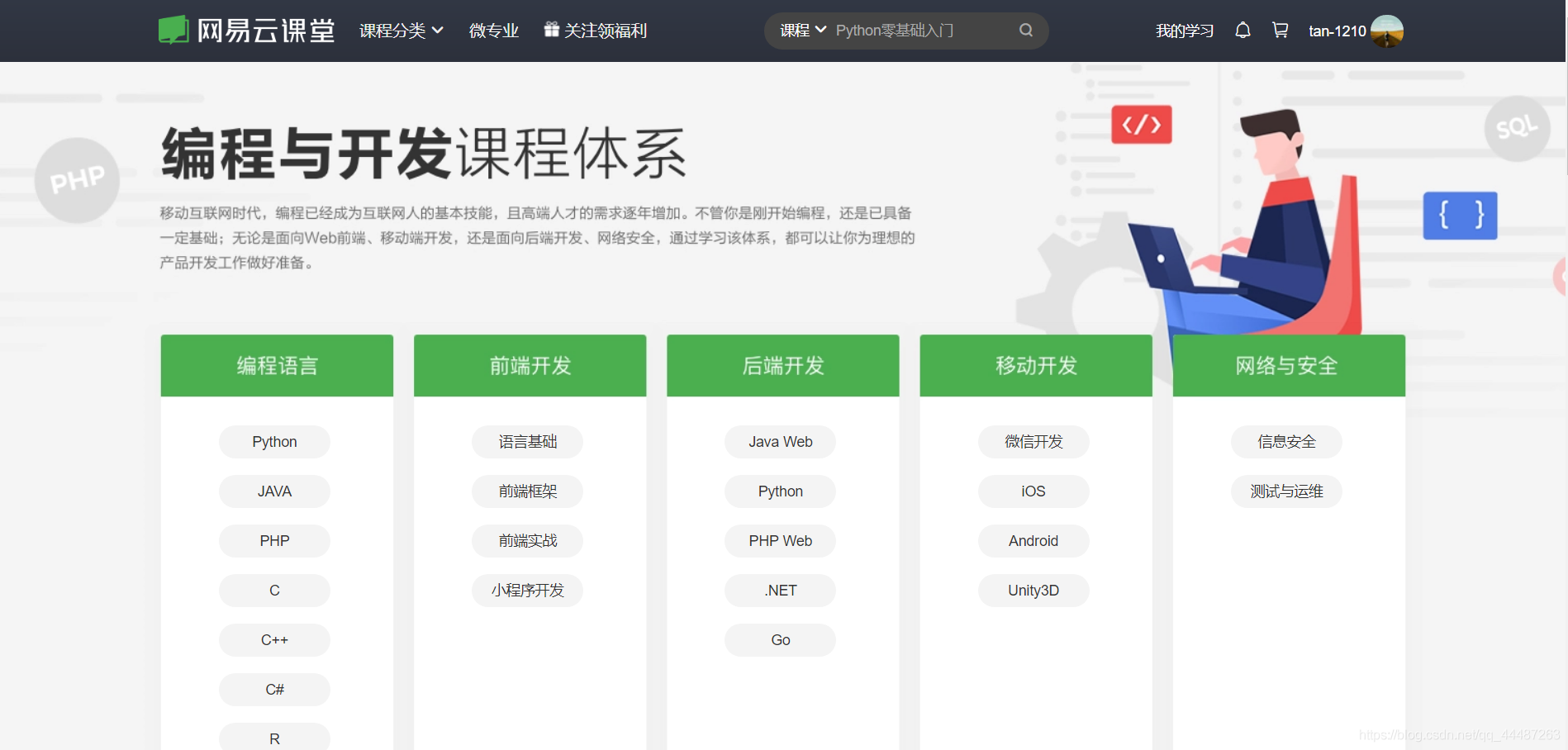Open PHP under 编程语言
Image resolution: width=1568 pixels, height=750 pixels.
coord(274,541)
